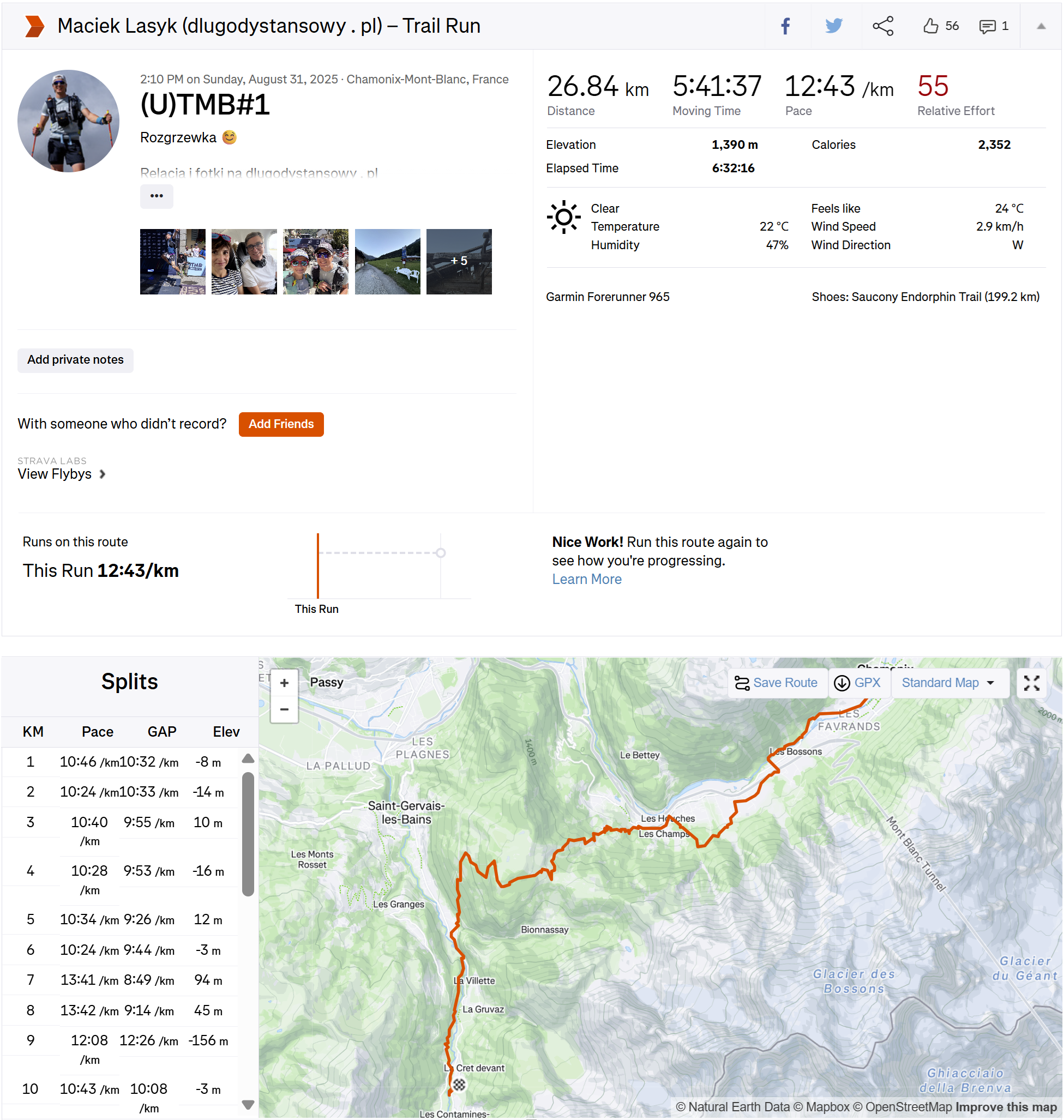The height and width of the screenshot is (1120, 1064).
Task: Give kudos with the thumbs-up icon
Action: pyautogui.click(x=931, y=26)
